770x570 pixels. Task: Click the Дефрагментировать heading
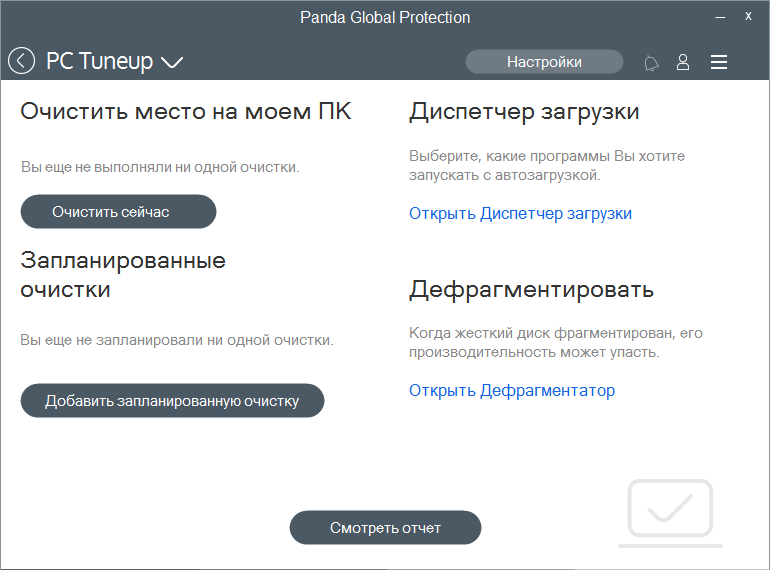pos(531,290)
